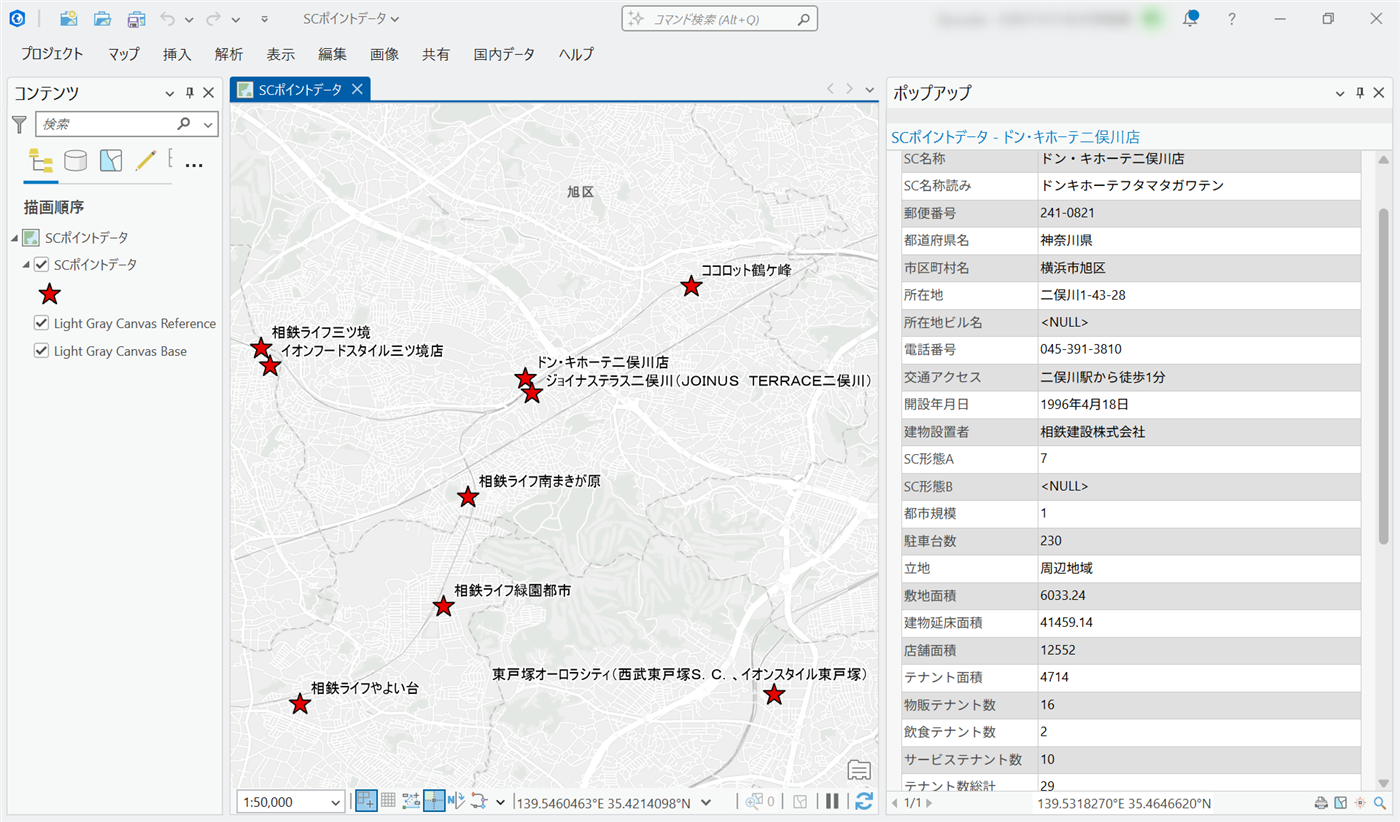The height and width of the screenshot is (822, 1400).
Task: Toggle the Light Gray Canvas Base layer checkbox
Action: (42, 351)
